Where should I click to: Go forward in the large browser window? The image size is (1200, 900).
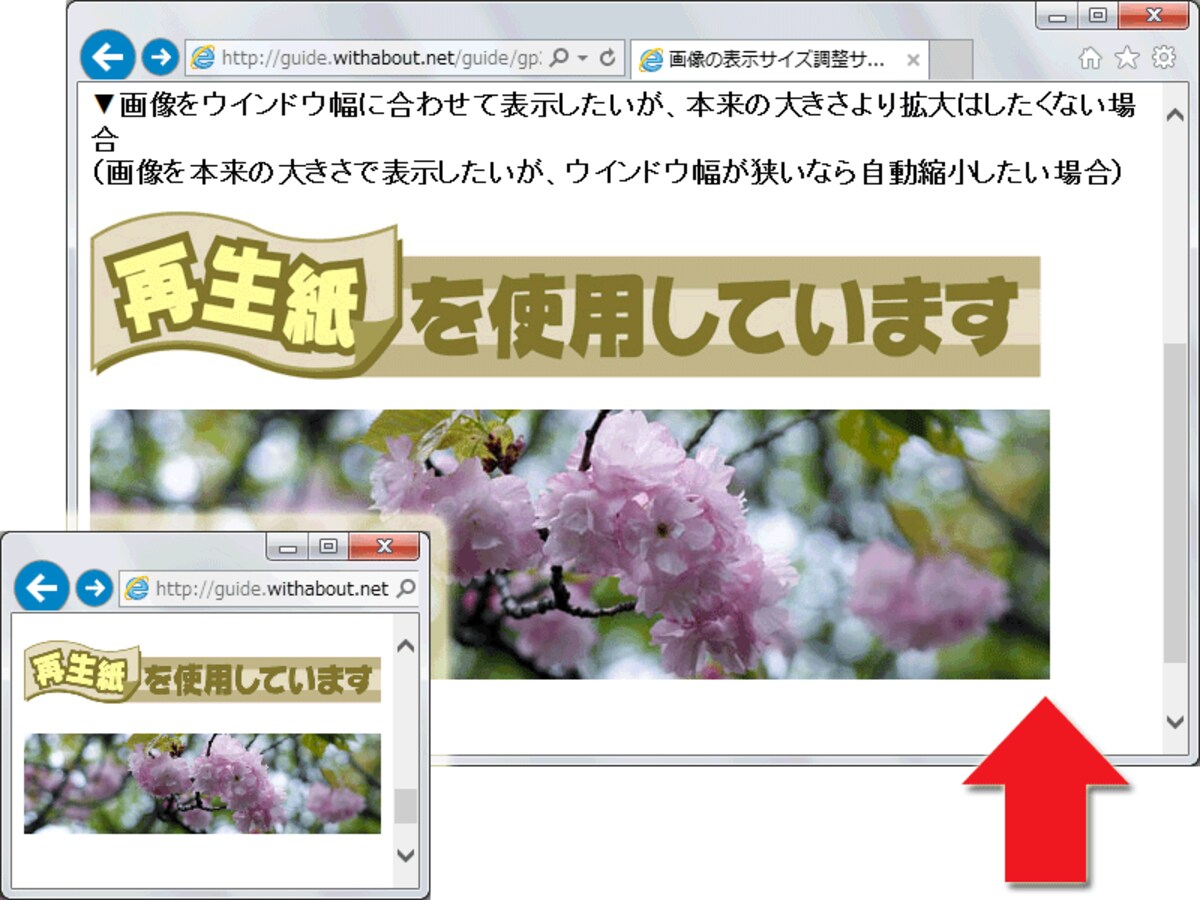point(160,58)
